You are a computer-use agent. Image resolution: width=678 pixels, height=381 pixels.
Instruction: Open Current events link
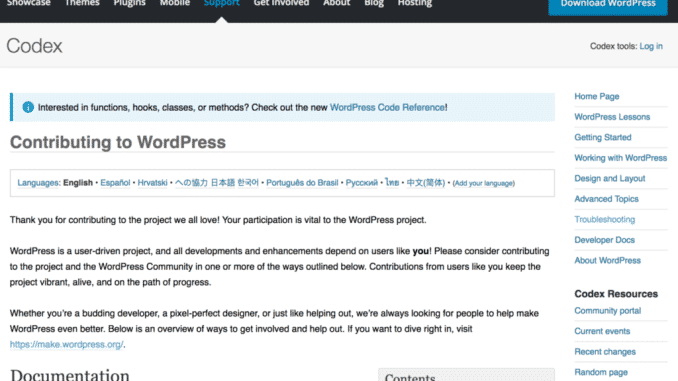602,331
